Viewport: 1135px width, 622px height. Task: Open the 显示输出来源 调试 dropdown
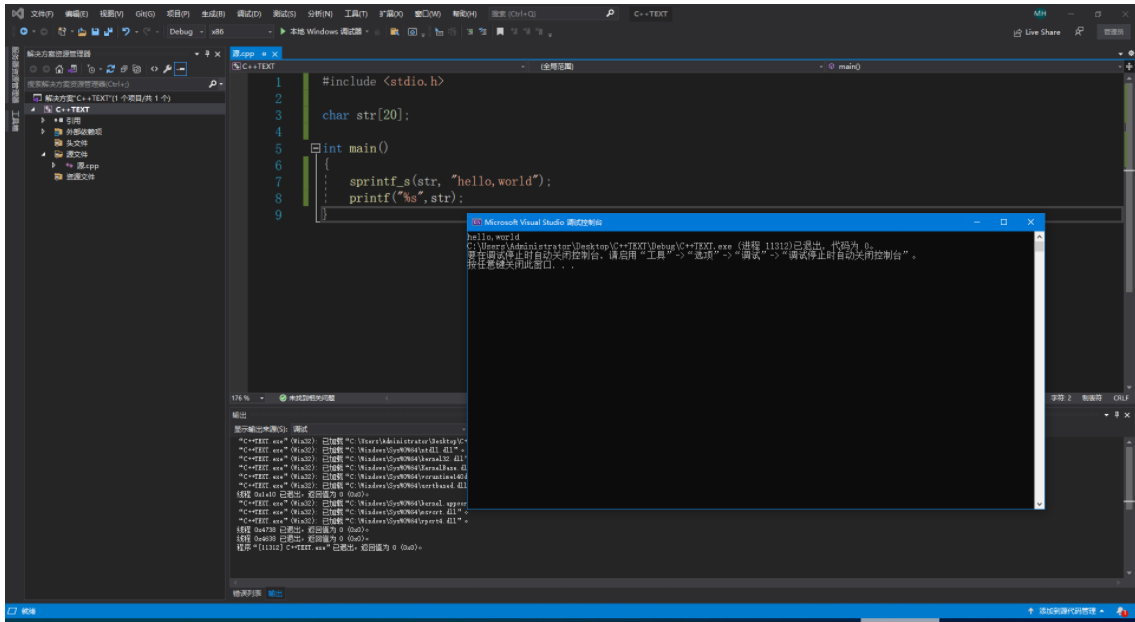point(379,429)
